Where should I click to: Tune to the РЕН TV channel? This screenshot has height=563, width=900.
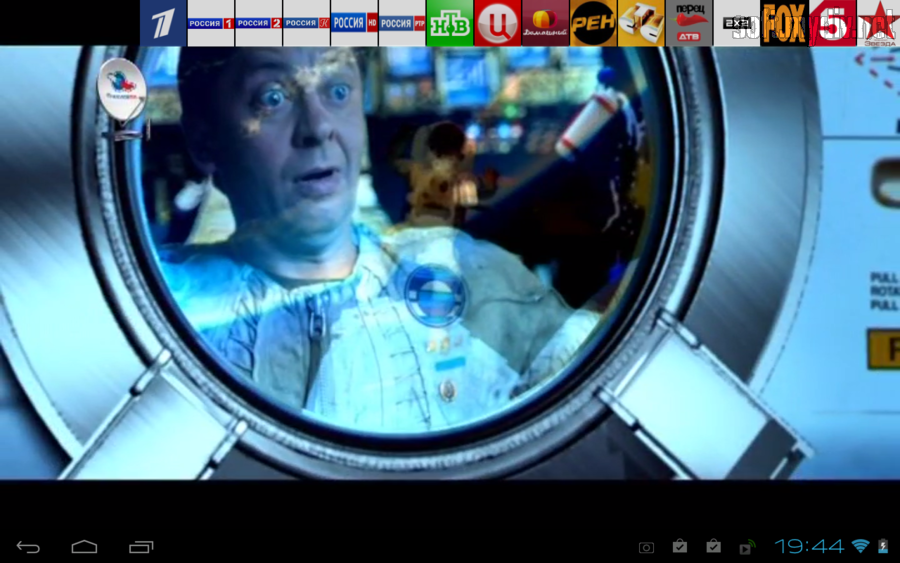pos(593,23)
